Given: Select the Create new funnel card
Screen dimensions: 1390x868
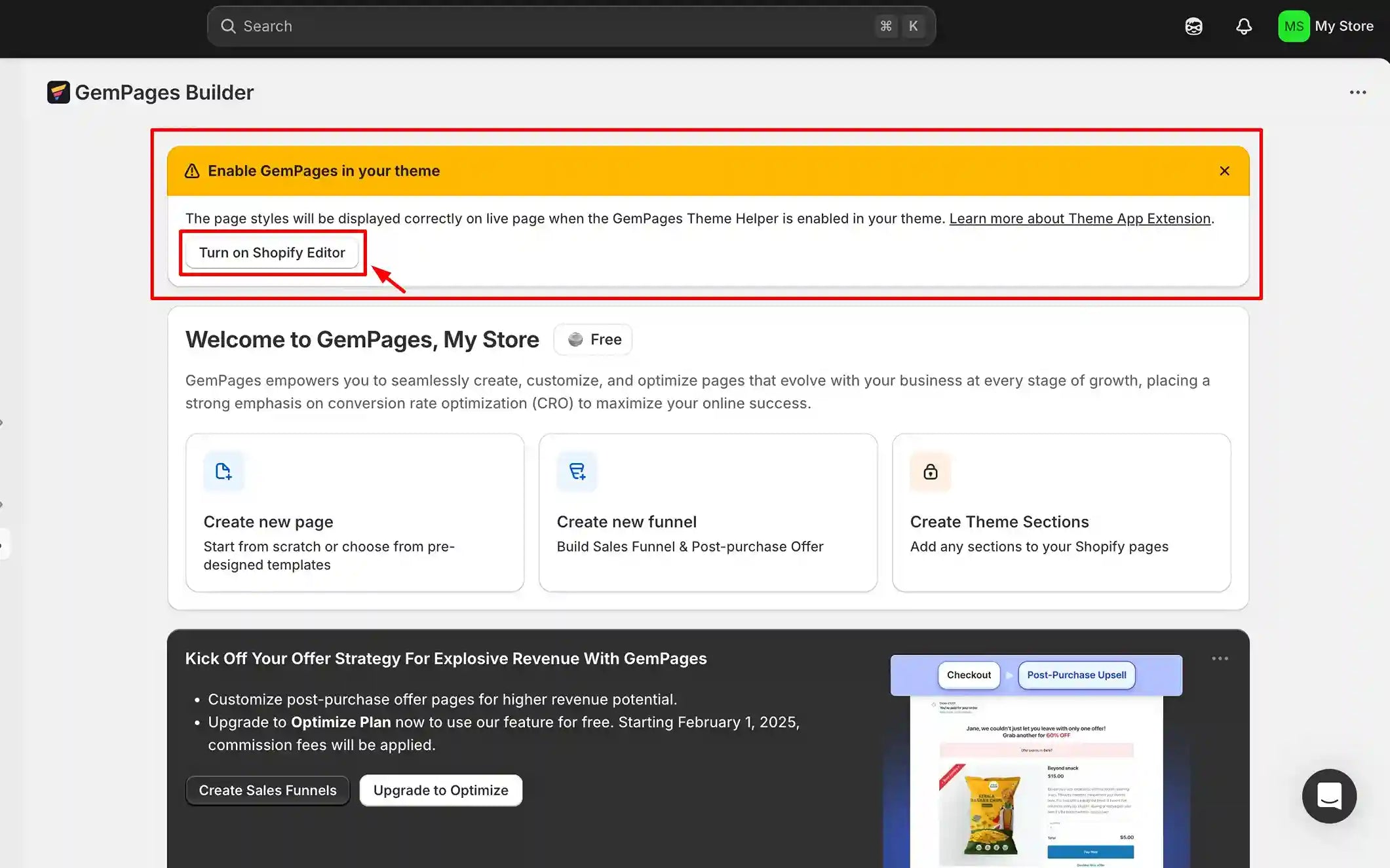Looking at the screenshot, I should pyautogui.click(x=708, y=512).
